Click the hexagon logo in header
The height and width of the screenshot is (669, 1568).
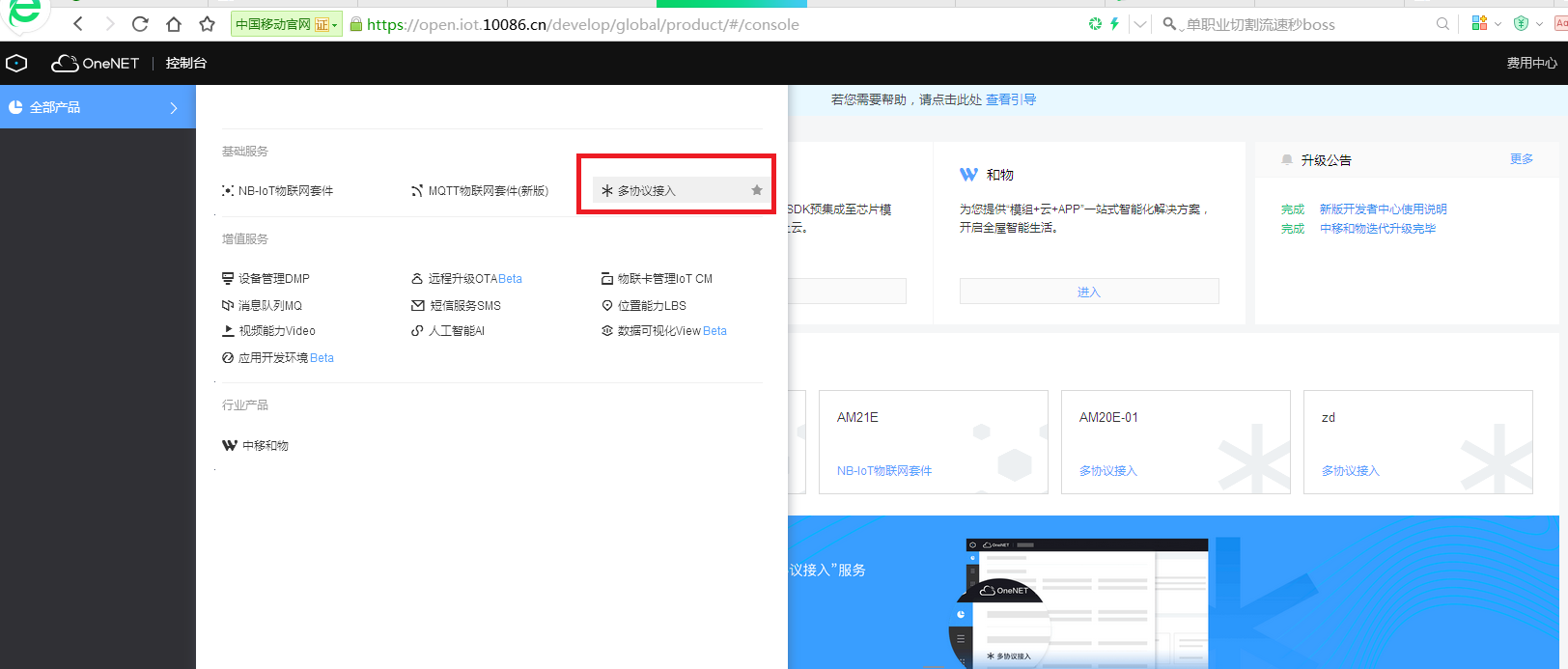click(16, 63)
